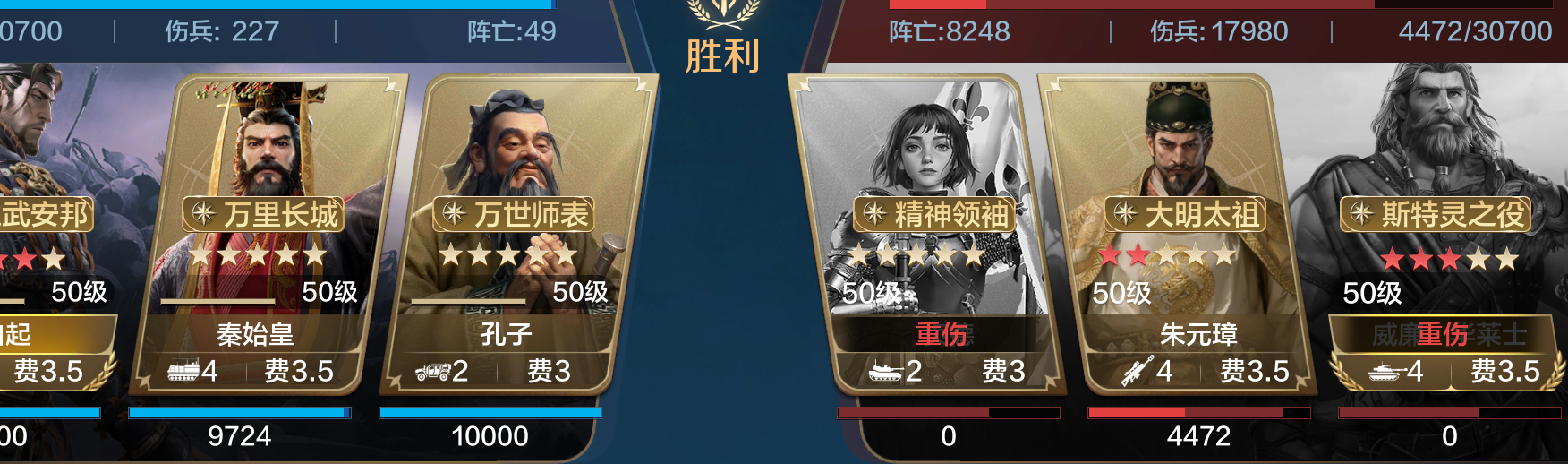Viewport: 1568px width, 464px height.
Task: Click the red troop bar above 4472
Action: pyautogui.click(x=1199, y=413)
